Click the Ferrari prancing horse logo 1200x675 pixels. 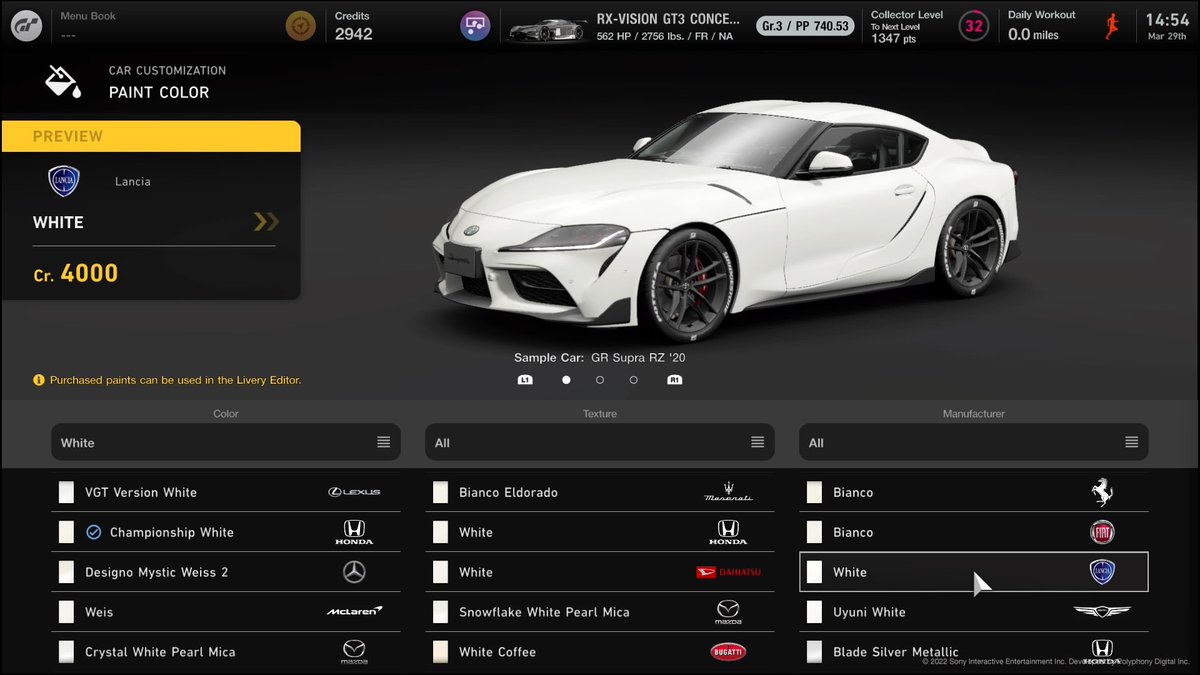point(1102,492)
